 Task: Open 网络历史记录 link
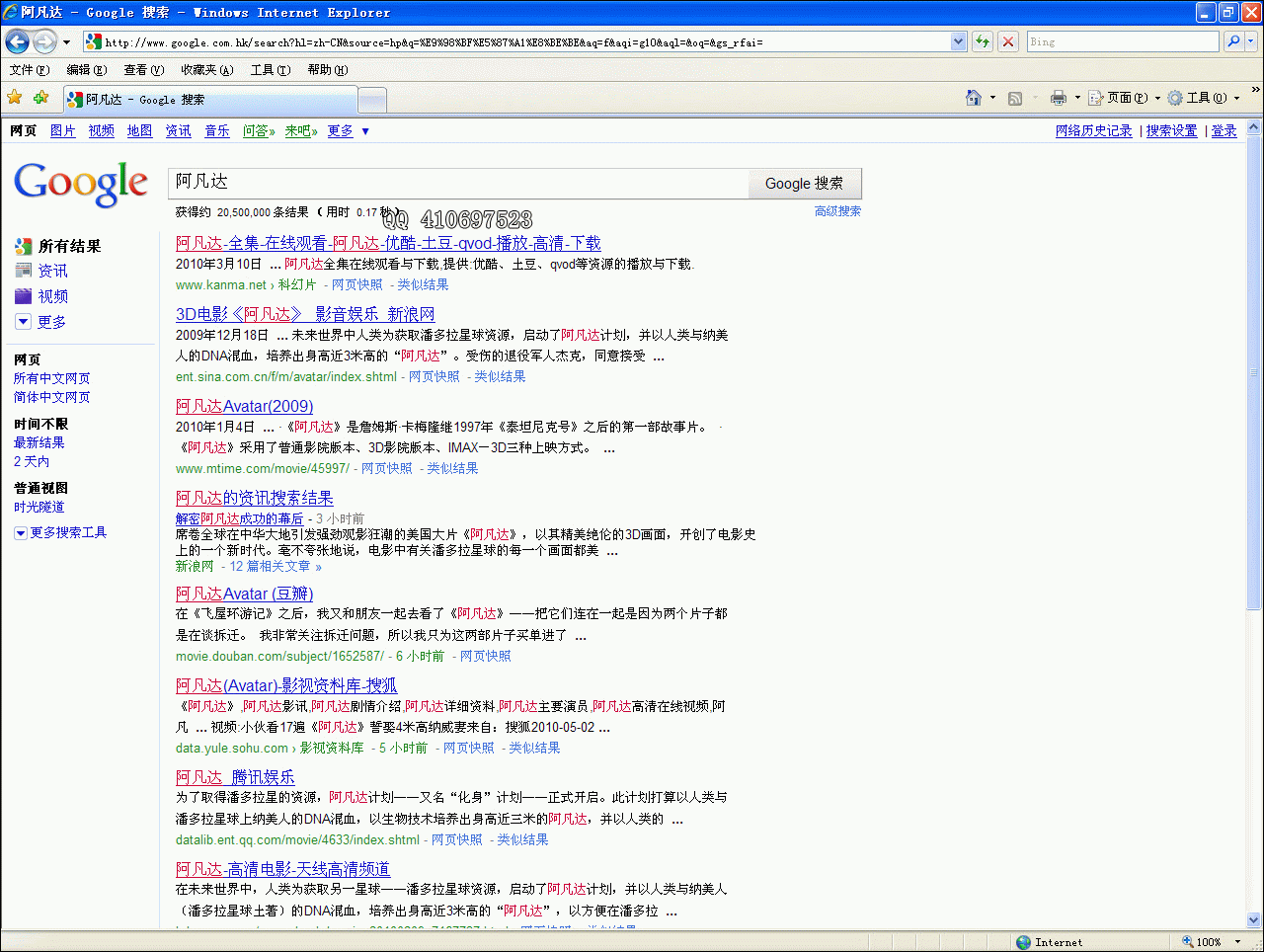pyautogui.click(x=1094, y=130)
